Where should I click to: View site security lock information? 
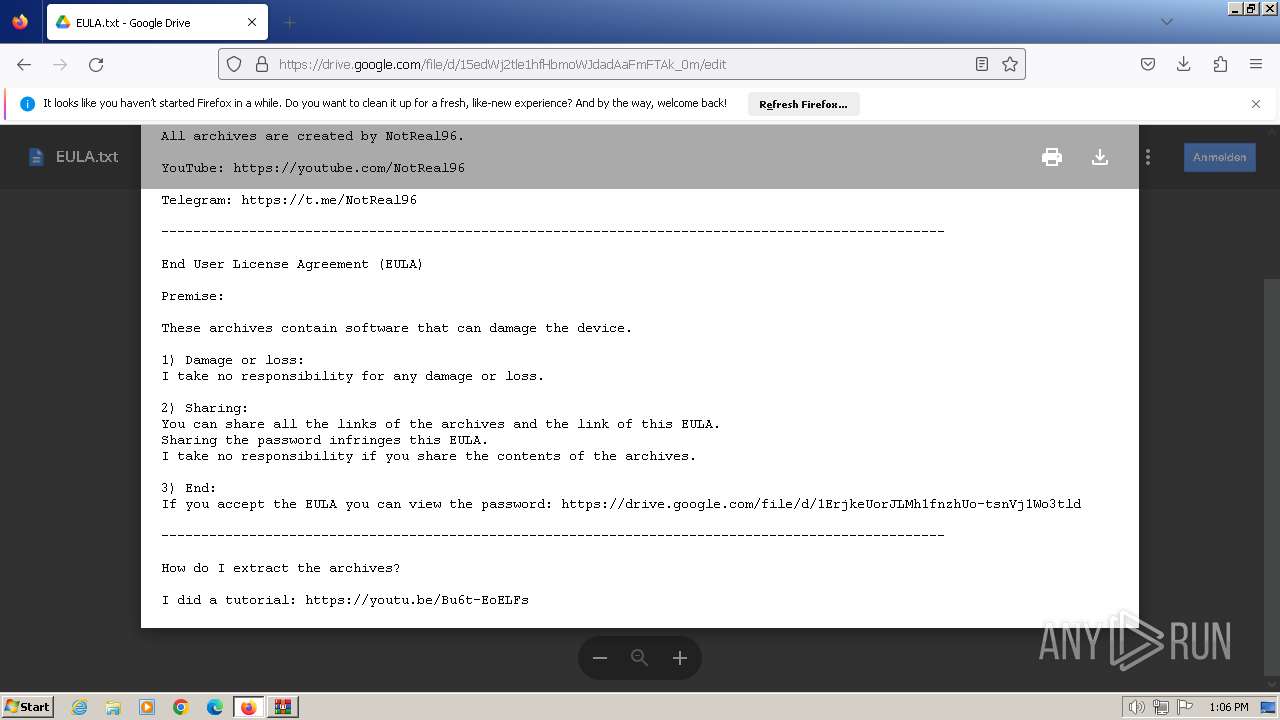pos(262,64)
